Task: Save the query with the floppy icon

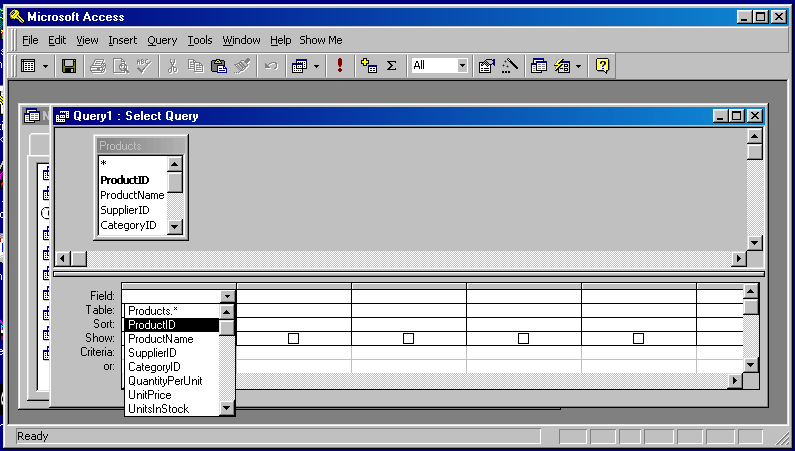Action: (x=68, y=66)
